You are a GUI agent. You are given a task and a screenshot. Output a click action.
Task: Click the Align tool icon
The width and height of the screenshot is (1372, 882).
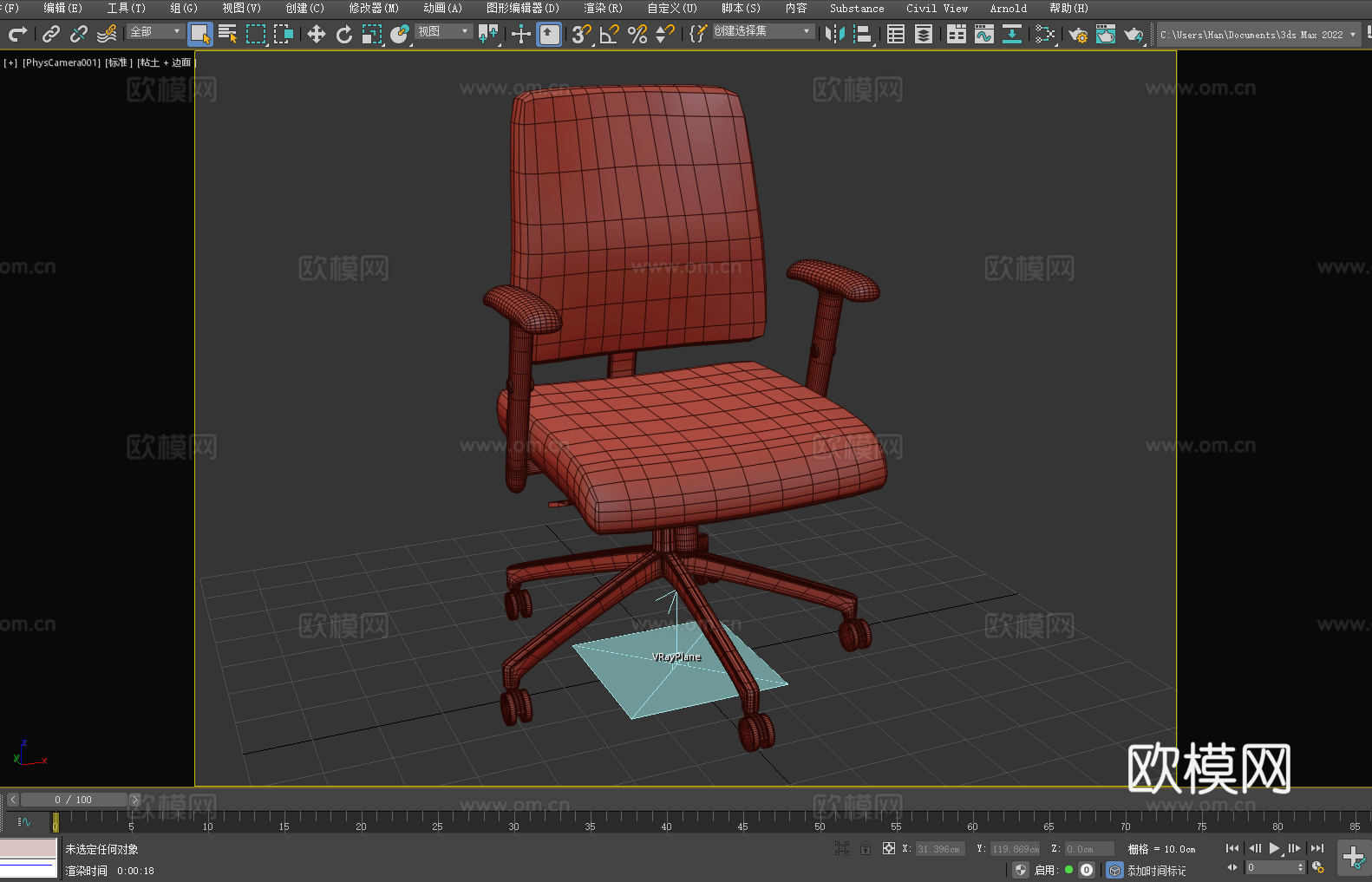[863, 34]
